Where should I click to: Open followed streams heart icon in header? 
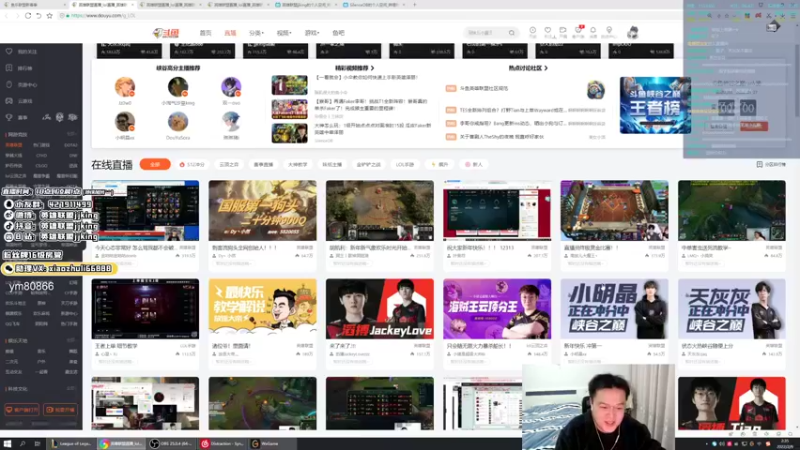pyautogui.click(x=548, y=32)
